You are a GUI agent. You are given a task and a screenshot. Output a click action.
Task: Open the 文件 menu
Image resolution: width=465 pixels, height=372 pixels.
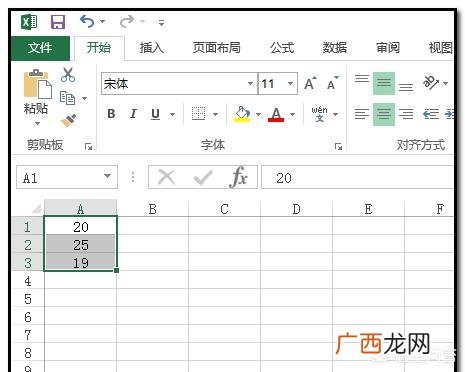40,48
